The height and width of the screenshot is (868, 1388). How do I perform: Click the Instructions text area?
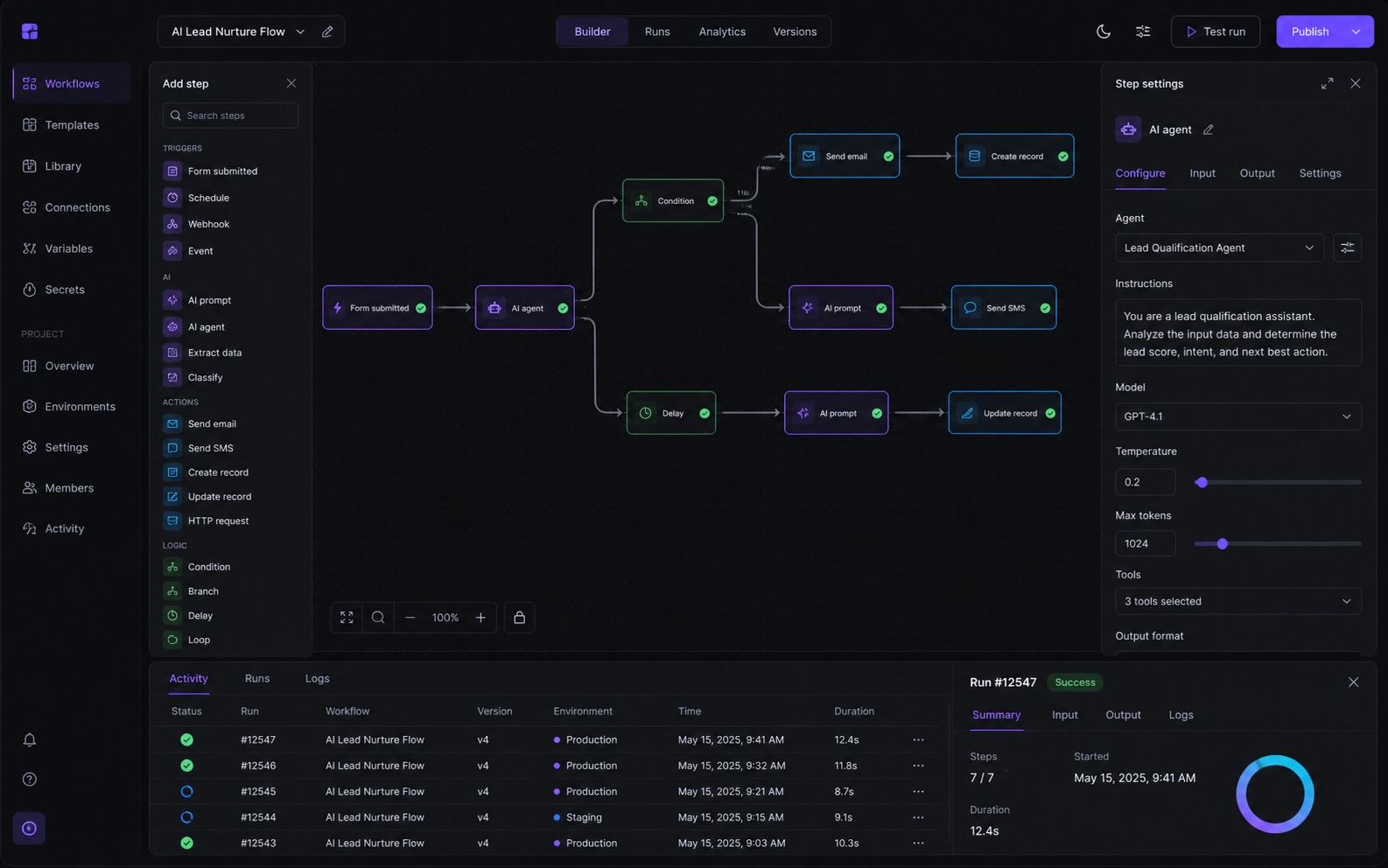[x=1238, y=333]
